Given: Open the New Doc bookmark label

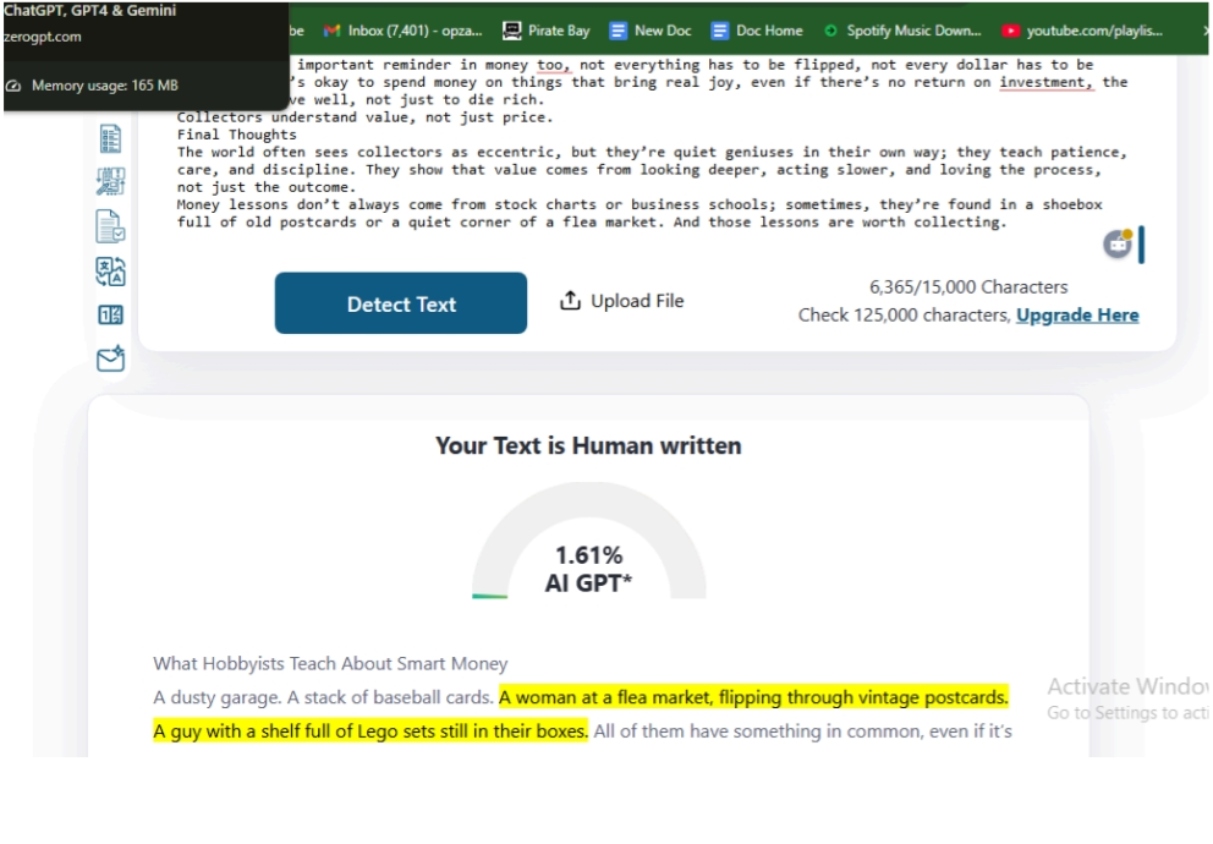Looking at the screenshot, I should coord(662,31).
